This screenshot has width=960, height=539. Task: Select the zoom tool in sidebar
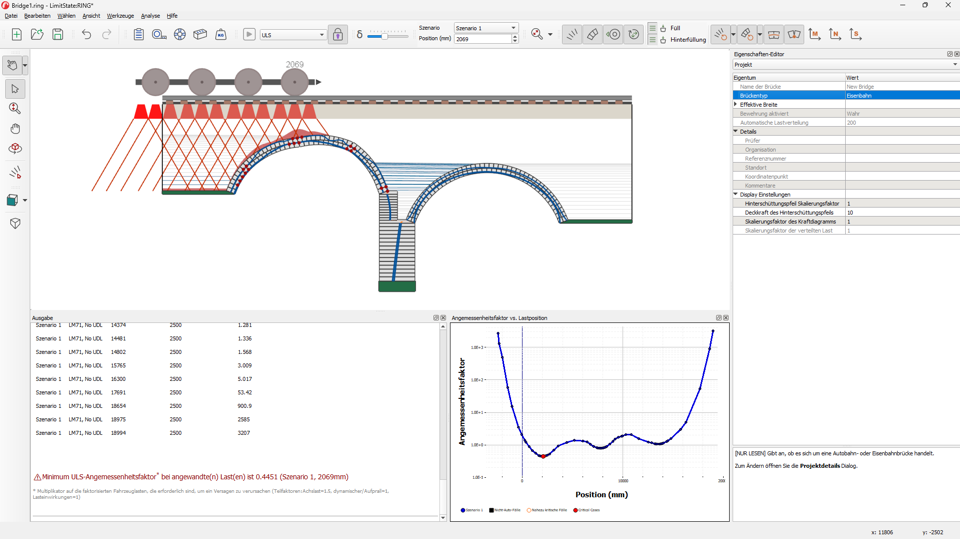click(15, 108)
